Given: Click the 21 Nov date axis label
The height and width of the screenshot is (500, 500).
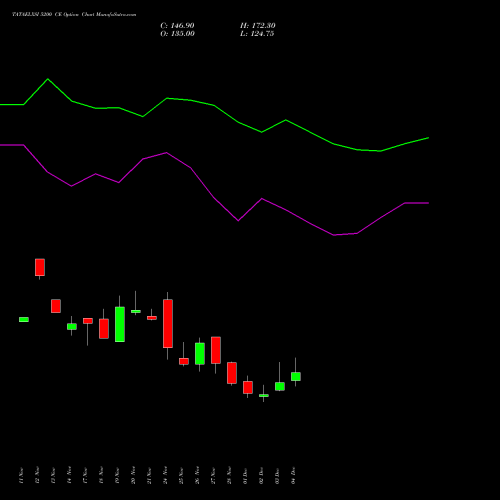Looking at the screenshot, I should 149,476.
